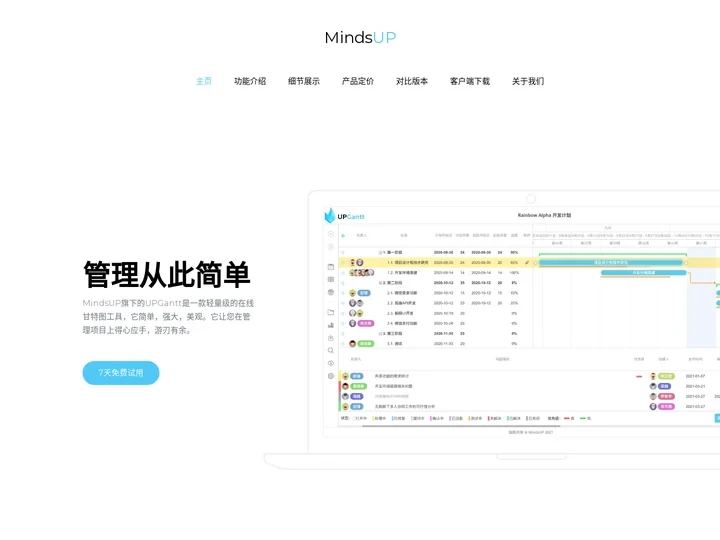Click the UPGantt flame logo in the laptop image
The width and height of the screenshot is (720, 540).
[x=330, y=215]
